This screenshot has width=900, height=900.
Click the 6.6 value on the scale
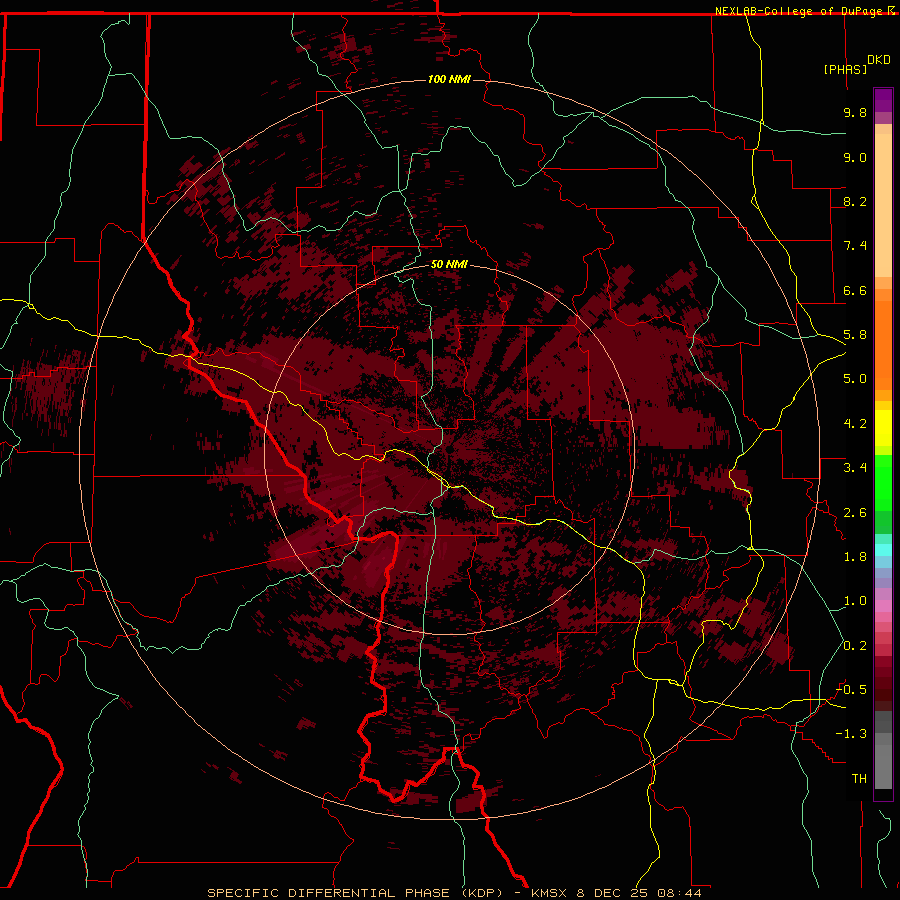[x=855, y=290]
